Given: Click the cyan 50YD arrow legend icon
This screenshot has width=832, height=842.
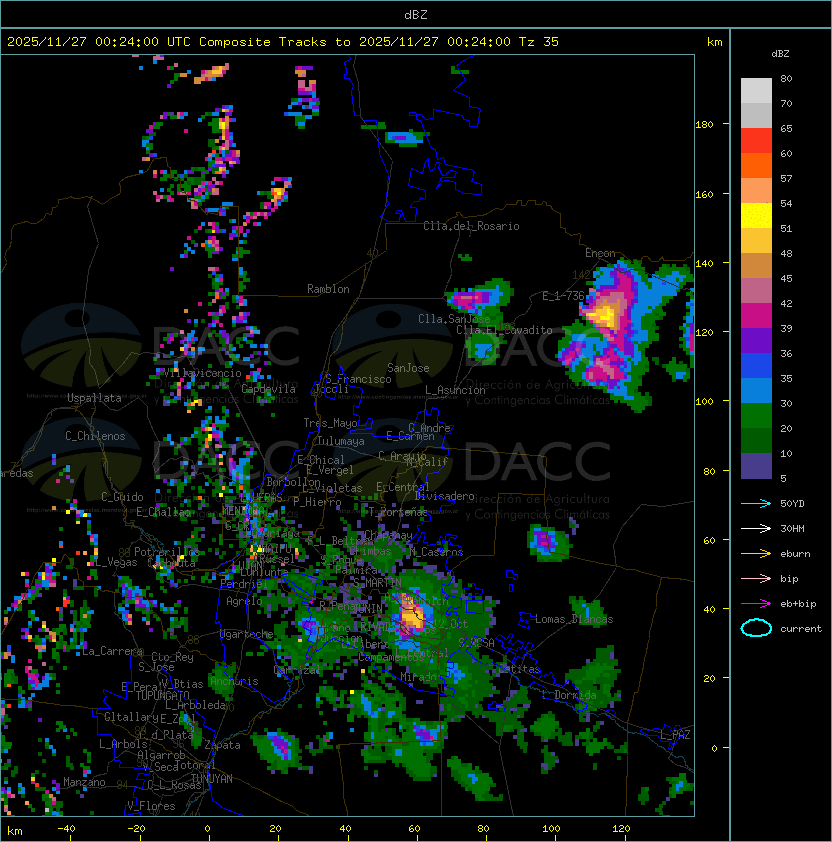Looking at the screenshot, I should coord(756,504).
